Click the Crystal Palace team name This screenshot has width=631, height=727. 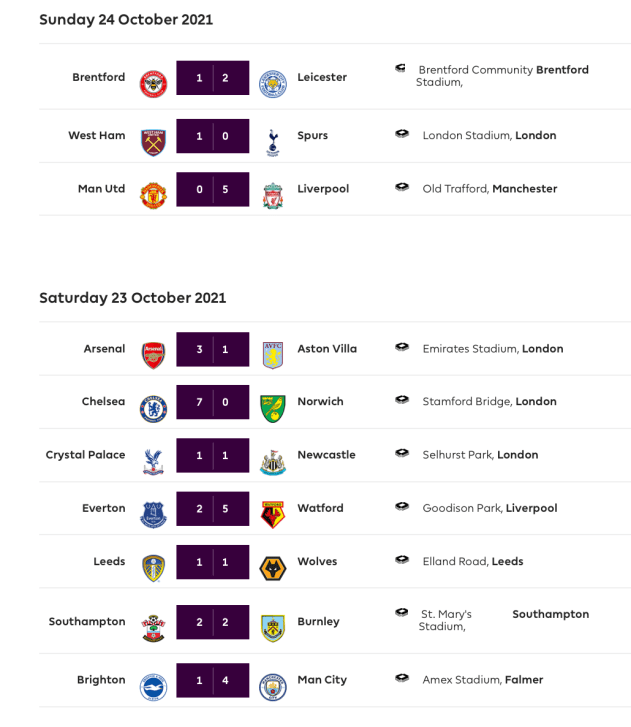[86, 455]
